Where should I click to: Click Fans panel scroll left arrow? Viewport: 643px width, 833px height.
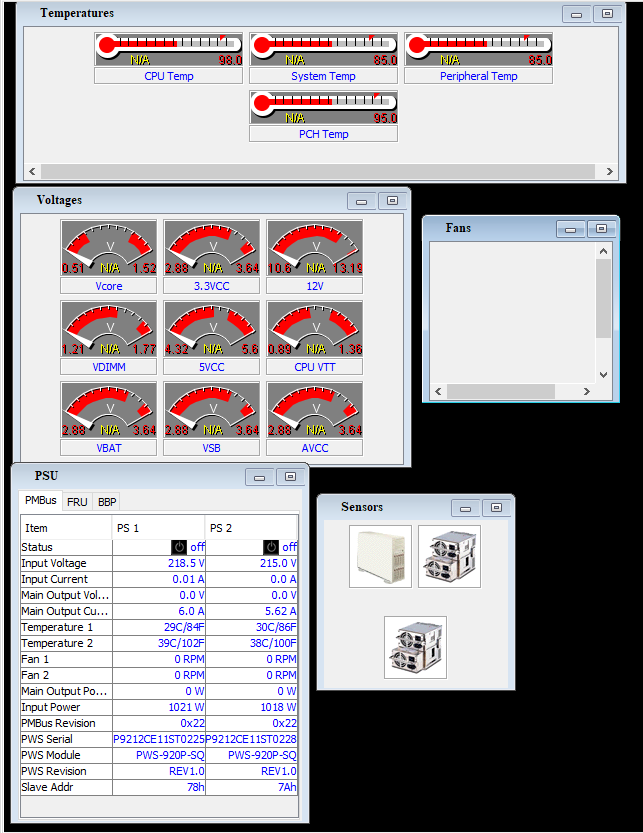tap(438, 392)
